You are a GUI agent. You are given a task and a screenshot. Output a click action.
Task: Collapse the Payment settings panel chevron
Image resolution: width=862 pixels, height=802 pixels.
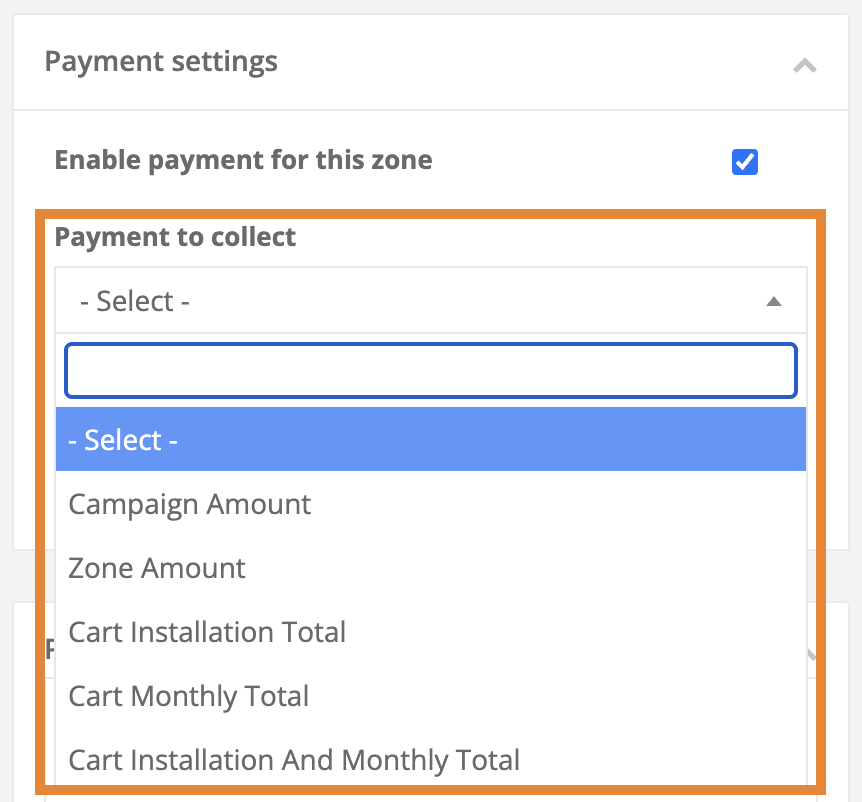pyautogui.click(x=804, y=66)
